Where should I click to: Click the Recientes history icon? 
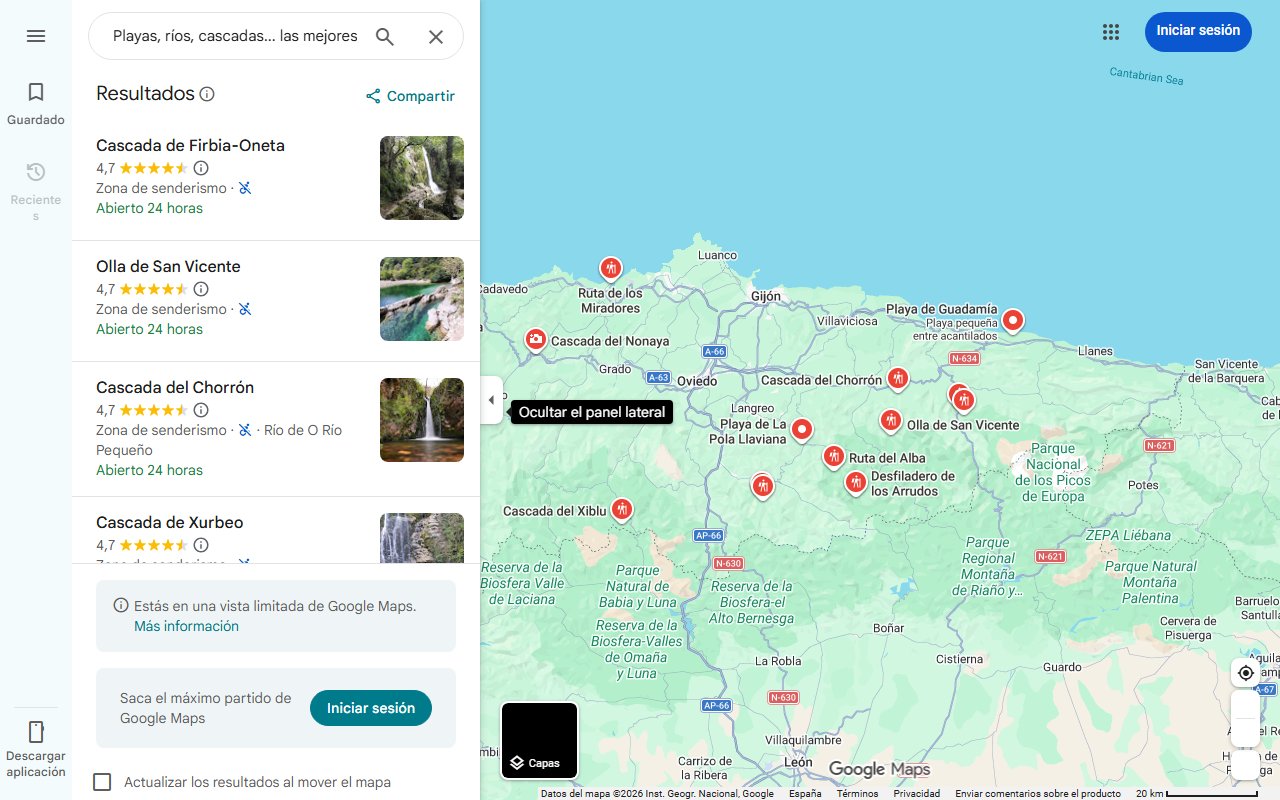(x=36, y=172)
